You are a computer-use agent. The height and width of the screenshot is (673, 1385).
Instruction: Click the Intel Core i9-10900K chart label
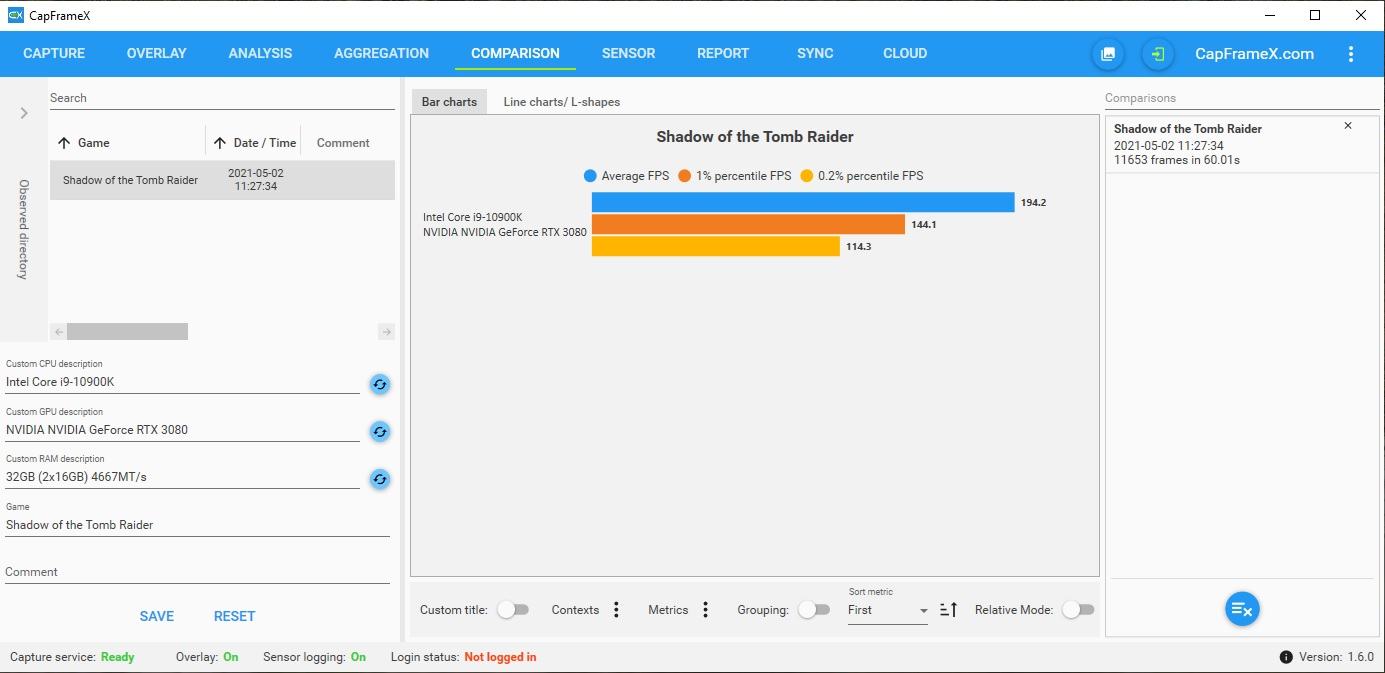coord(473,217)
